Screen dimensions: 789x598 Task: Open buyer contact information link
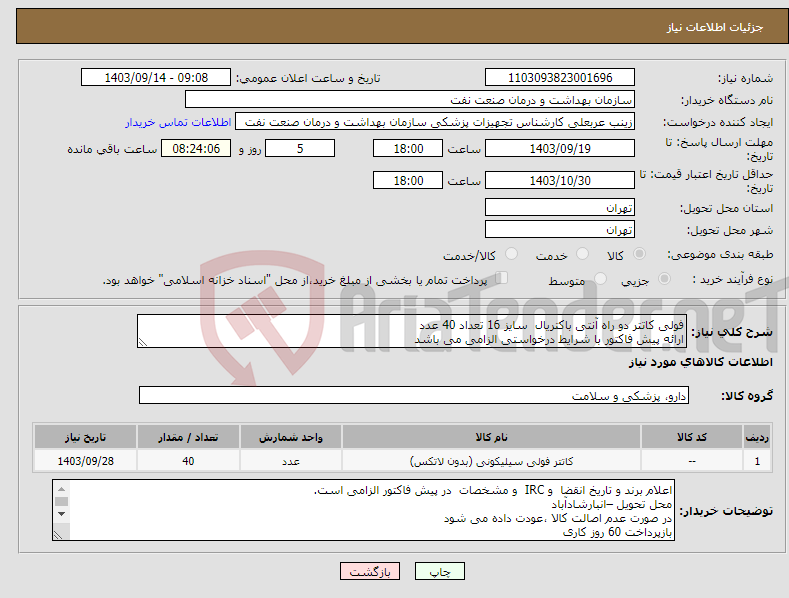pyautogui.click(x=178, y=122)
